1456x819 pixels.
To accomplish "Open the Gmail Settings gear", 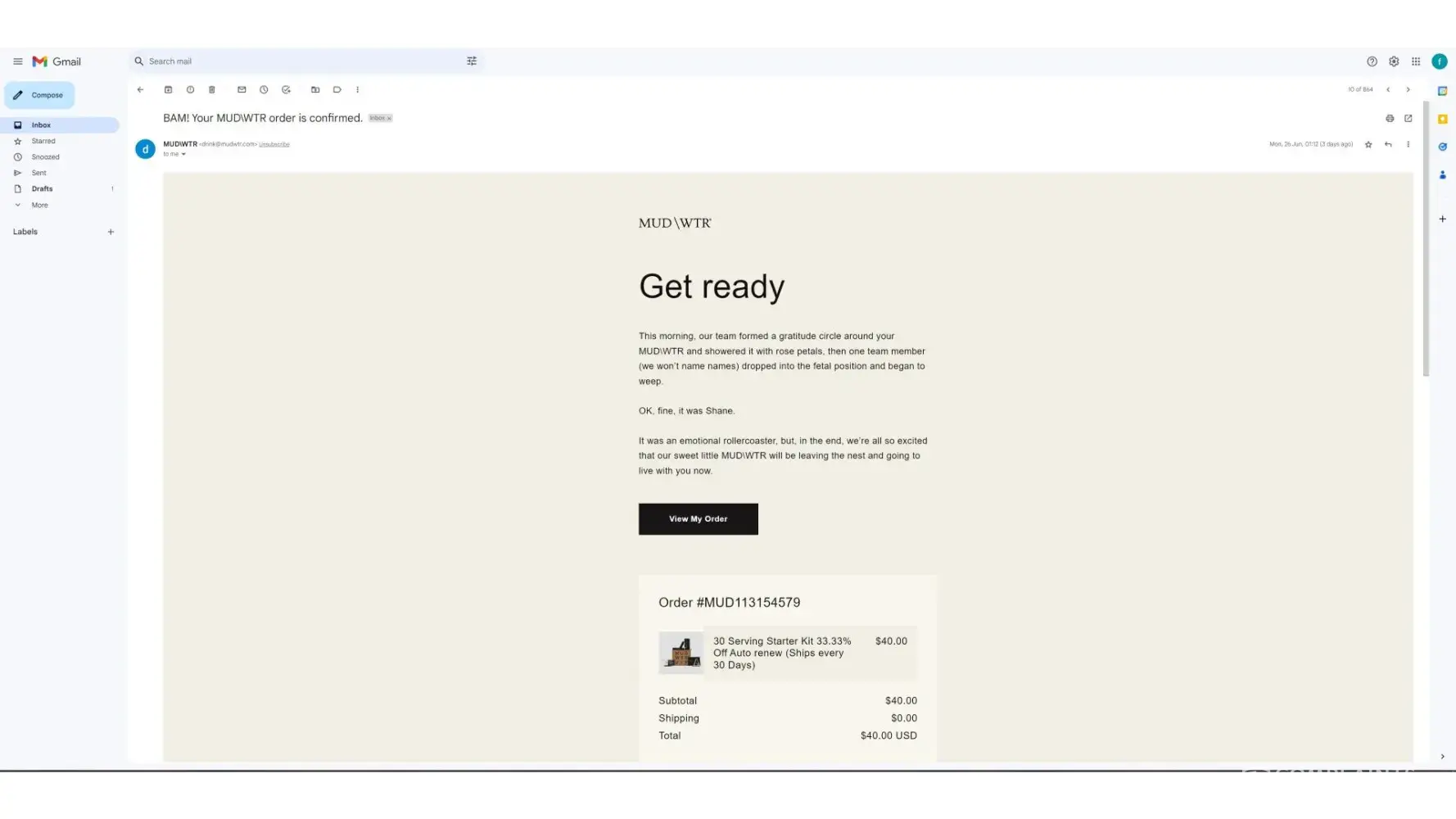I will (x=1394, y=61).
